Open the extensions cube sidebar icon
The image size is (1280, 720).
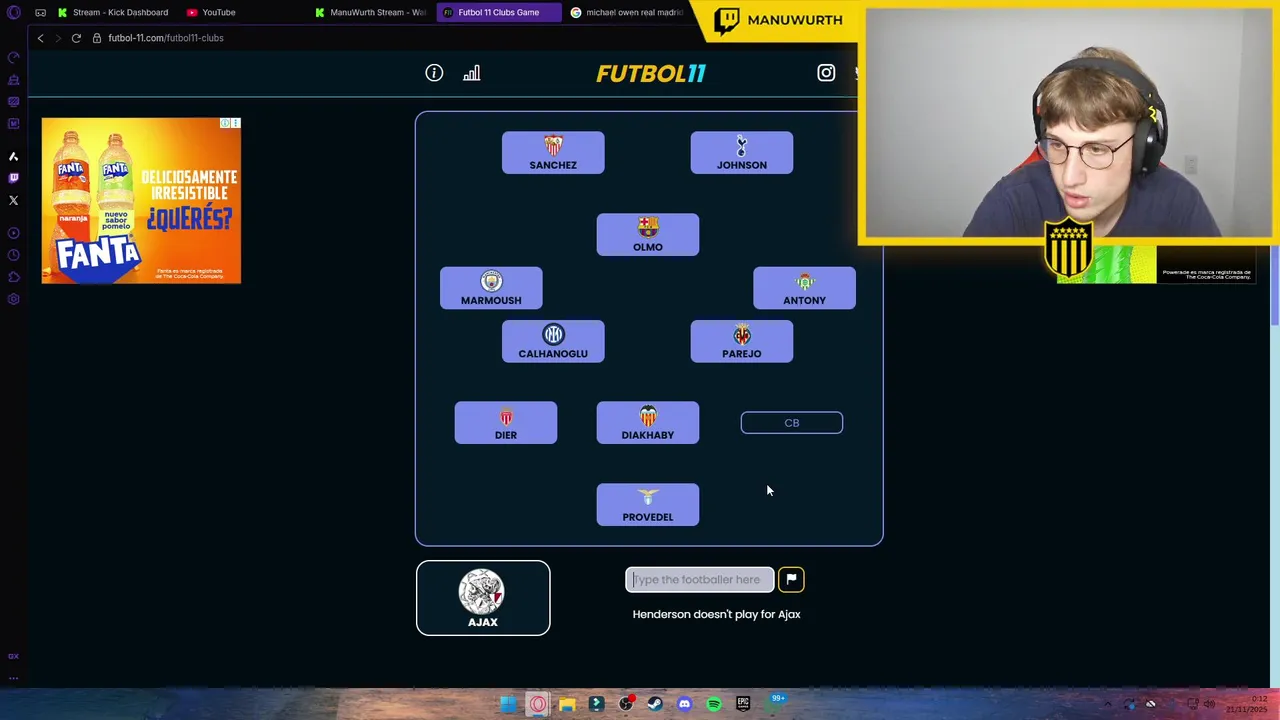(14, 277)
